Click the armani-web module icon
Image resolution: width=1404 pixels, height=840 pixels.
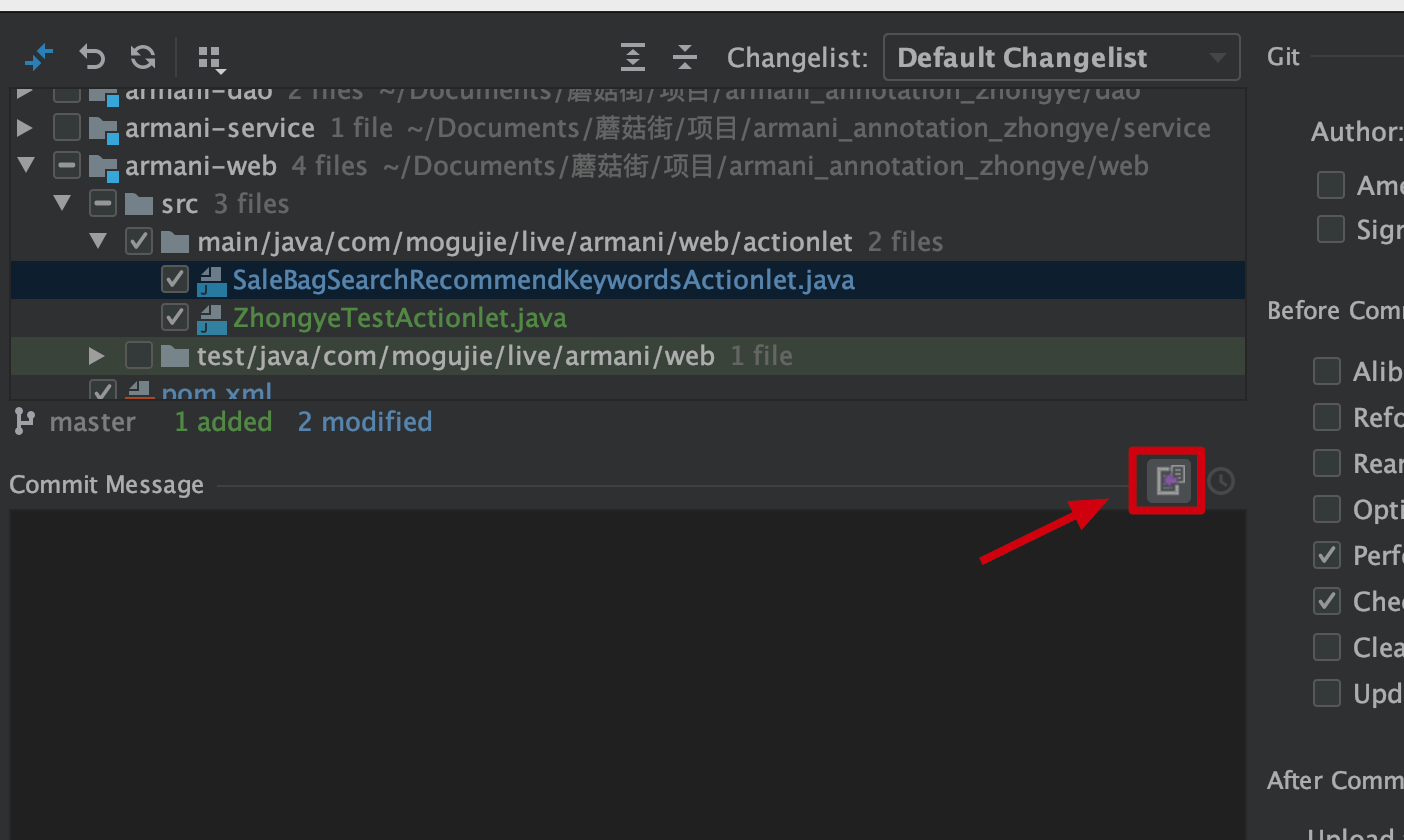[x=102, y=166]
